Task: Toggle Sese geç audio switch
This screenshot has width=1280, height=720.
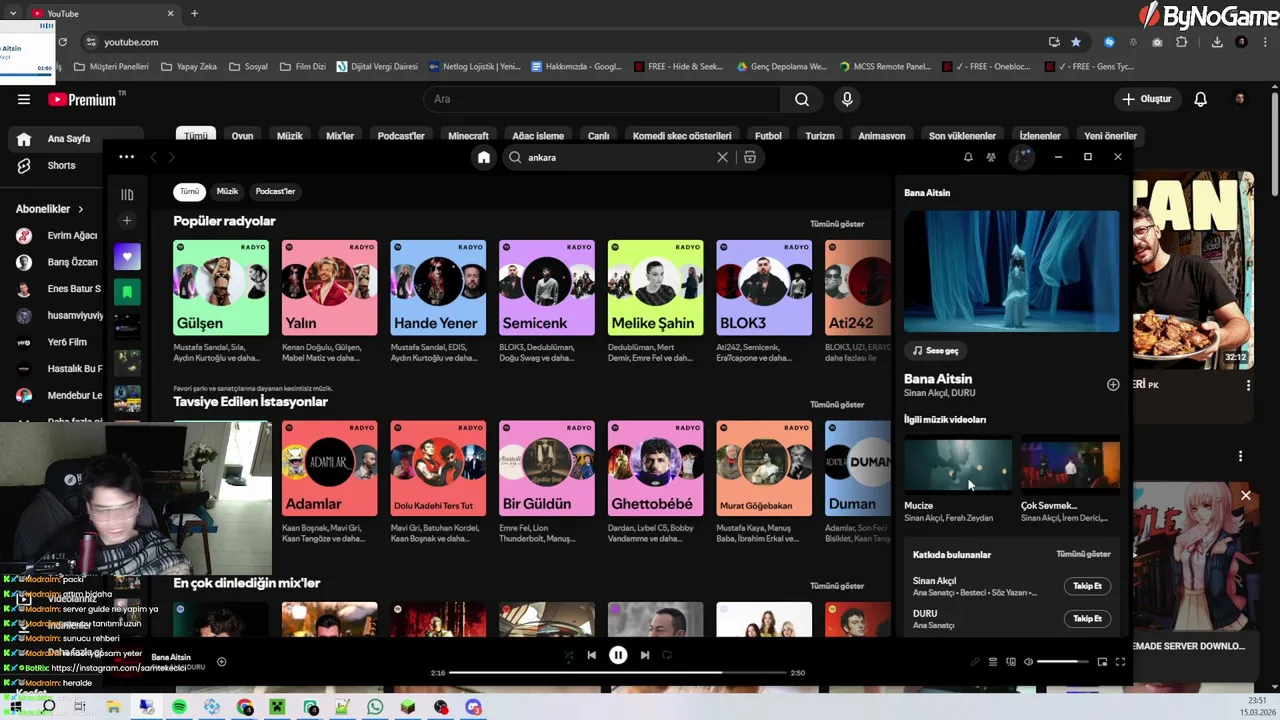Action: point(936,351)
